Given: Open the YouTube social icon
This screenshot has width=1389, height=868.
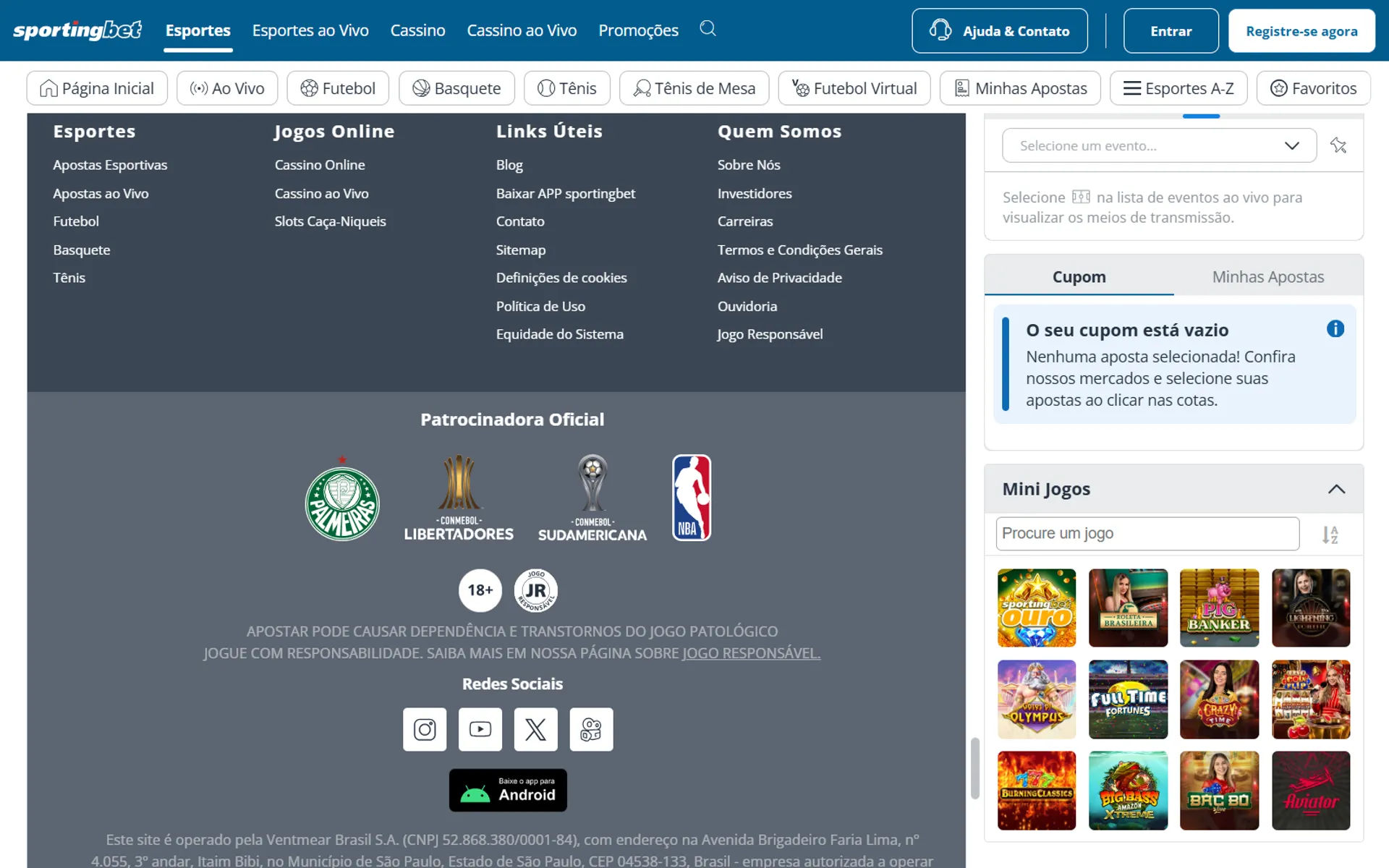Looking at the screenshot, I should [480, 729].
